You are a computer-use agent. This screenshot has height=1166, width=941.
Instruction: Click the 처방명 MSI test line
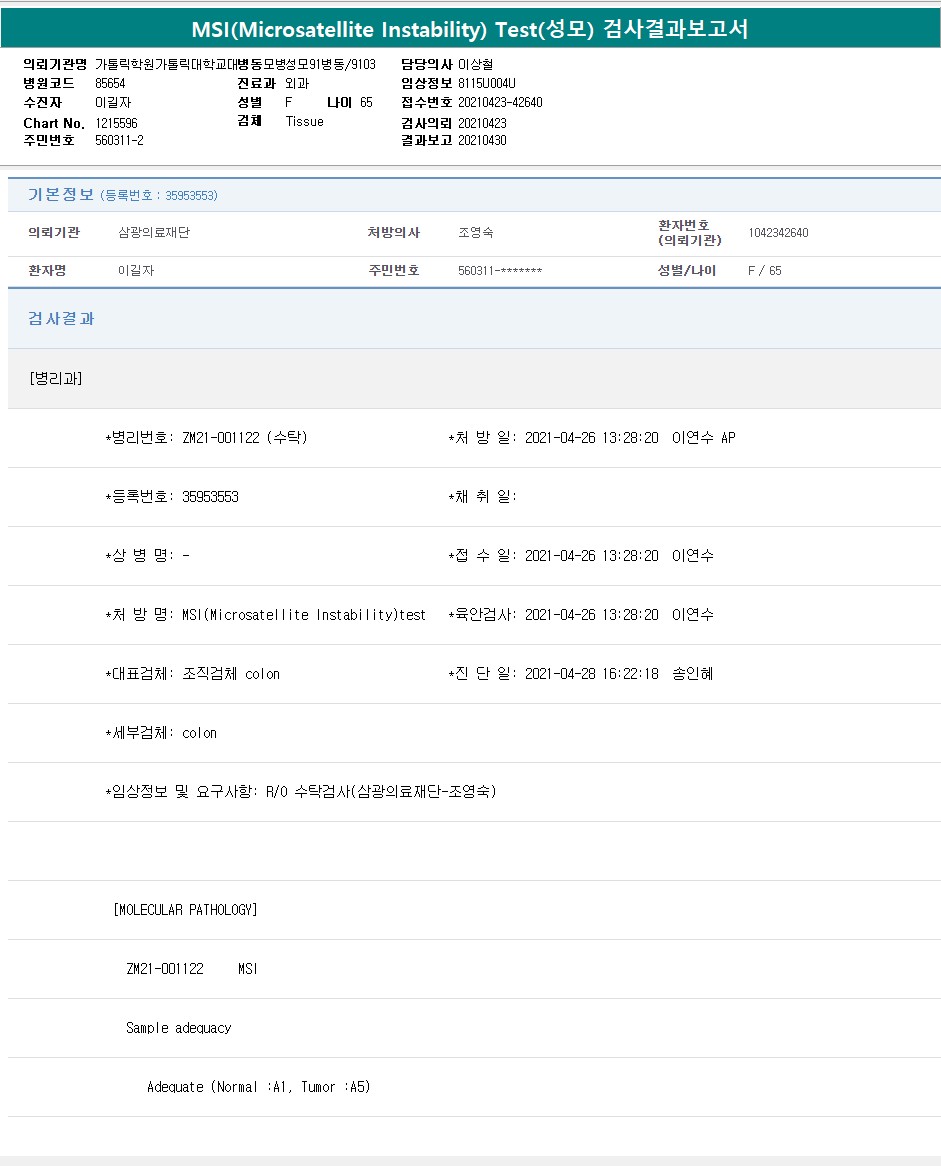point(265,615)
